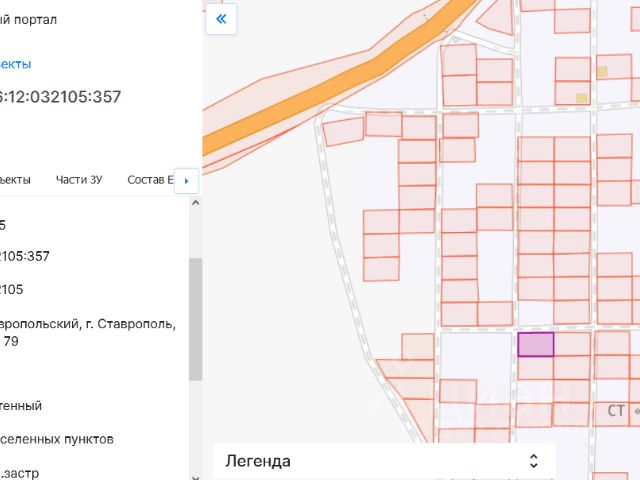Screen dimensions: 640x480
Task: Click the info panel scrollbar thumb
Action: [x=196, y=319]
